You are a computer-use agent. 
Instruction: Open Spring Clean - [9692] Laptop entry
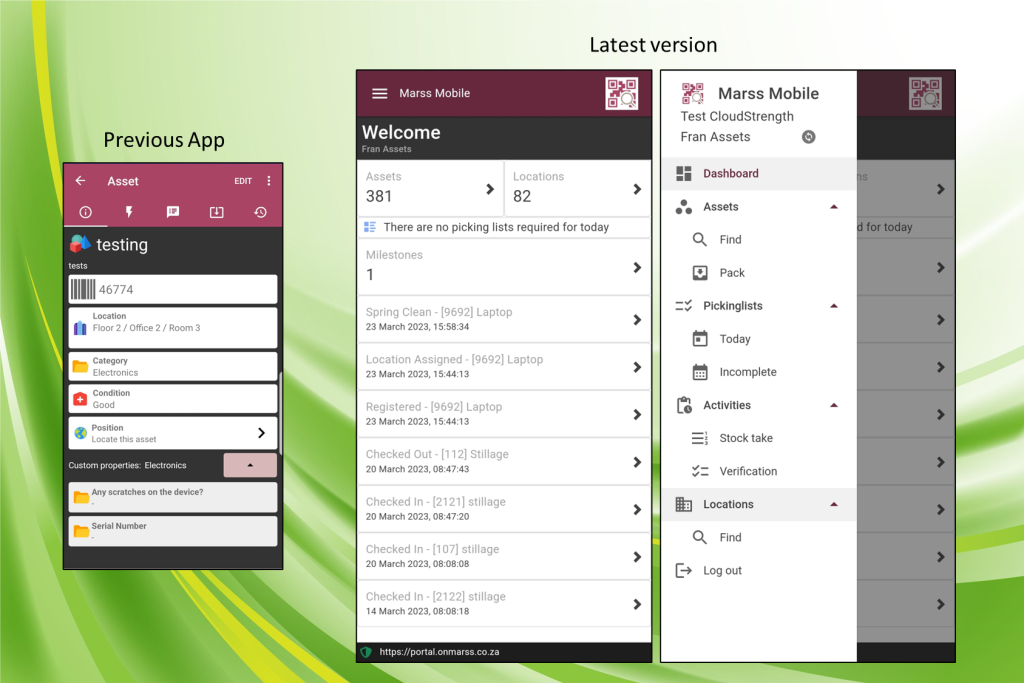504,319
